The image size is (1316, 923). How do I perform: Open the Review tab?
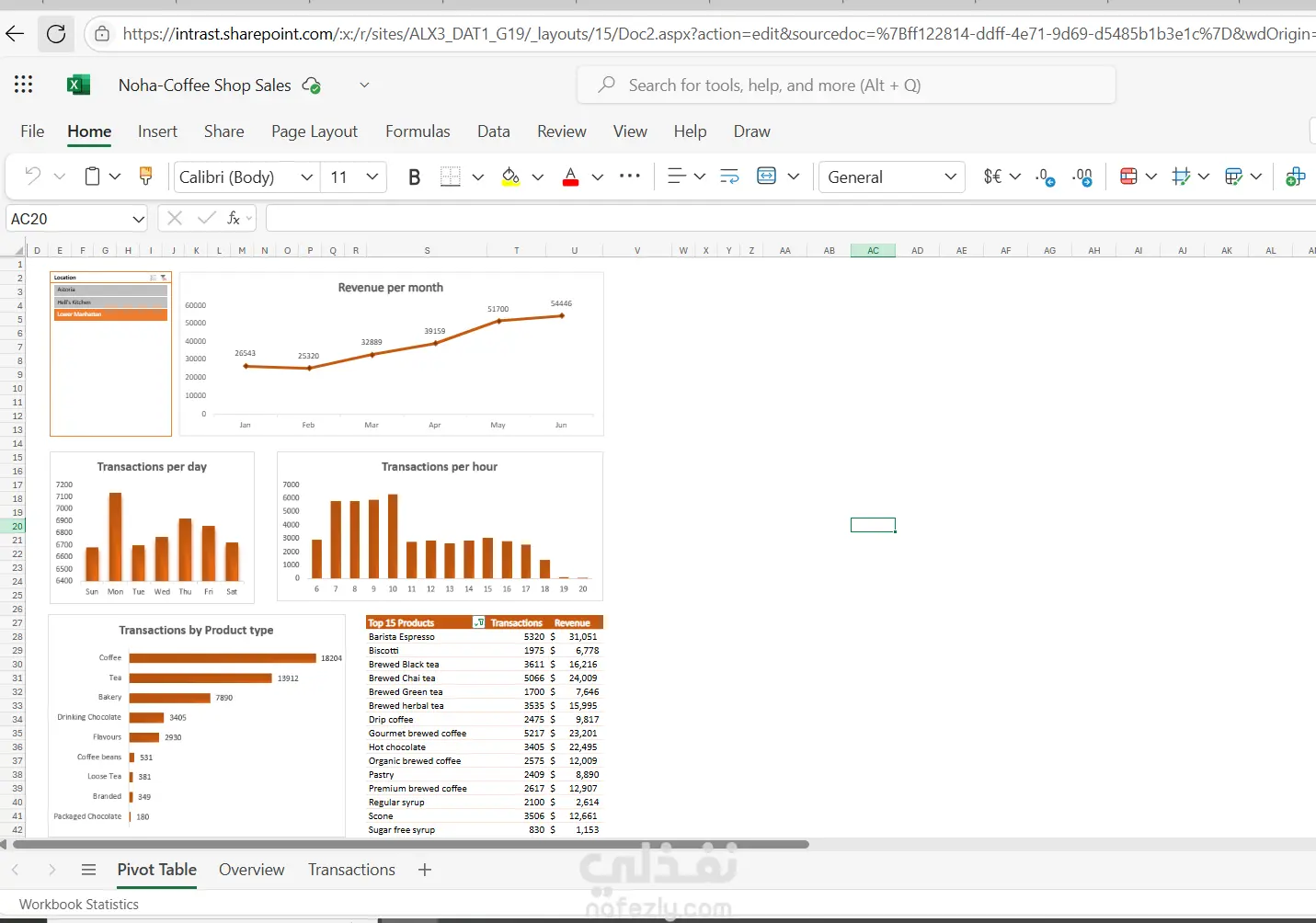pyautogui.click(x=562, y=131)
